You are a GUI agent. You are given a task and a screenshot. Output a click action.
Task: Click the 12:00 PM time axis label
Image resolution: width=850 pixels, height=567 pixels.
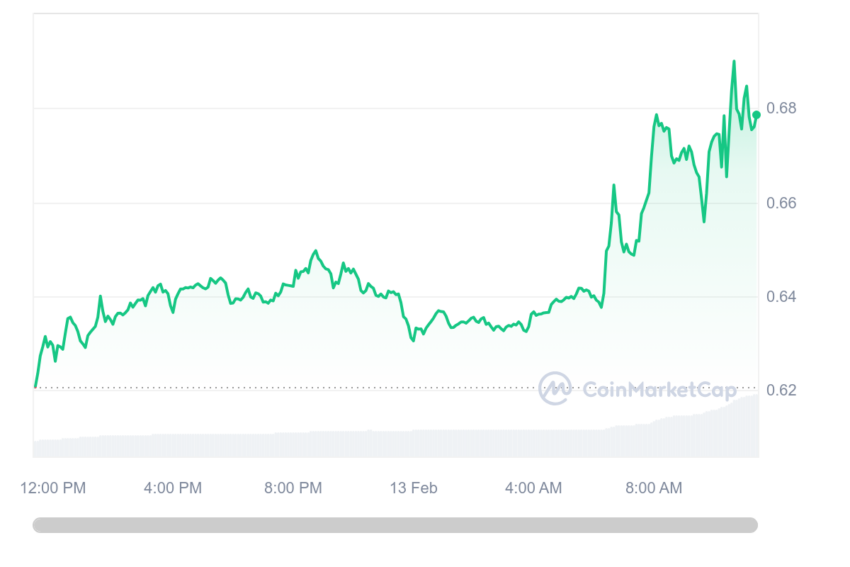click(x=53, y=488)
